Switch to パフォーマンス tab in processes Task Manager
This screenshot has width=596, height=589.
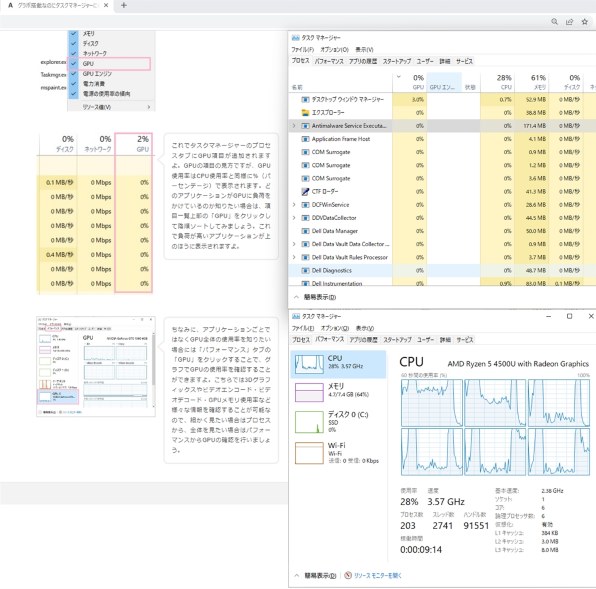point(329,61)
